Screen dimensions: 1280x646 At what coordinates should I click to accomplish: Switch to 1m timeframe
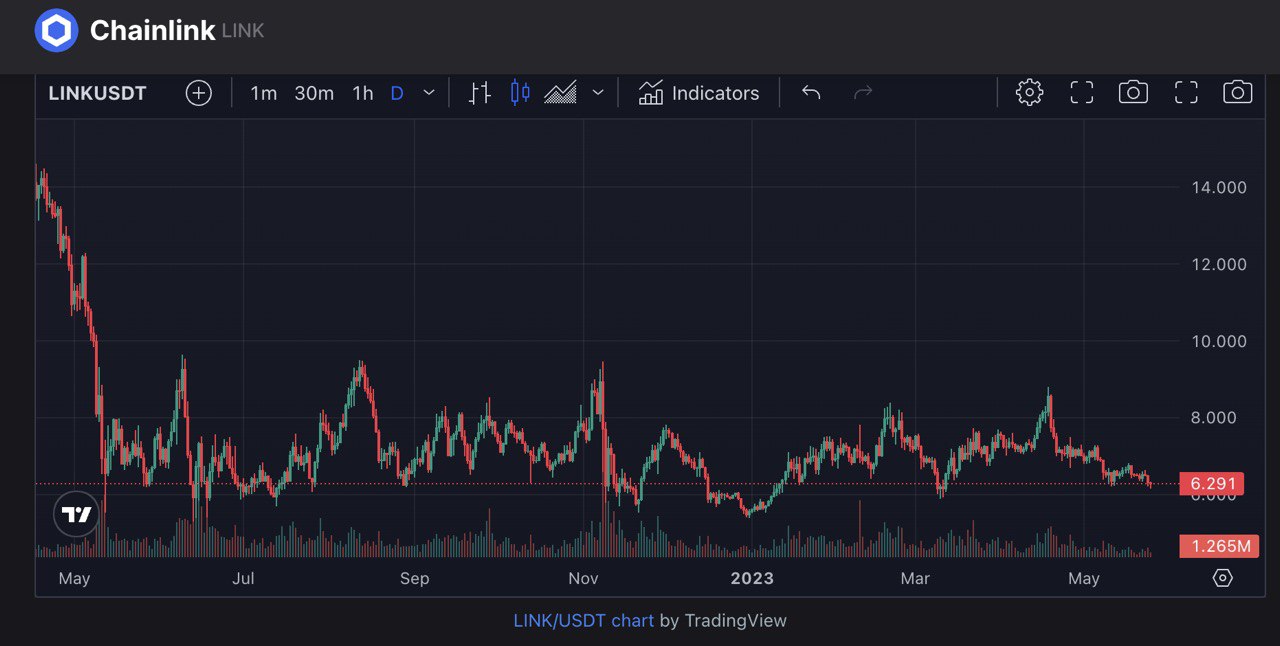[263, 93]
